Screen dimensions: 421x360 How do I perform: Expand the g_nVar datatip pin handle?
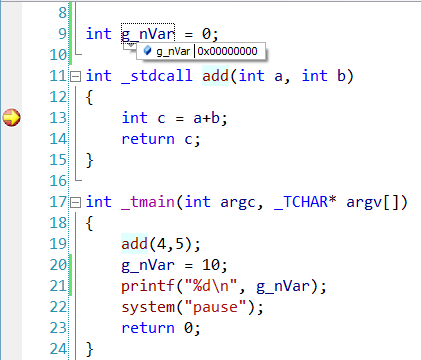click(130, 46)
